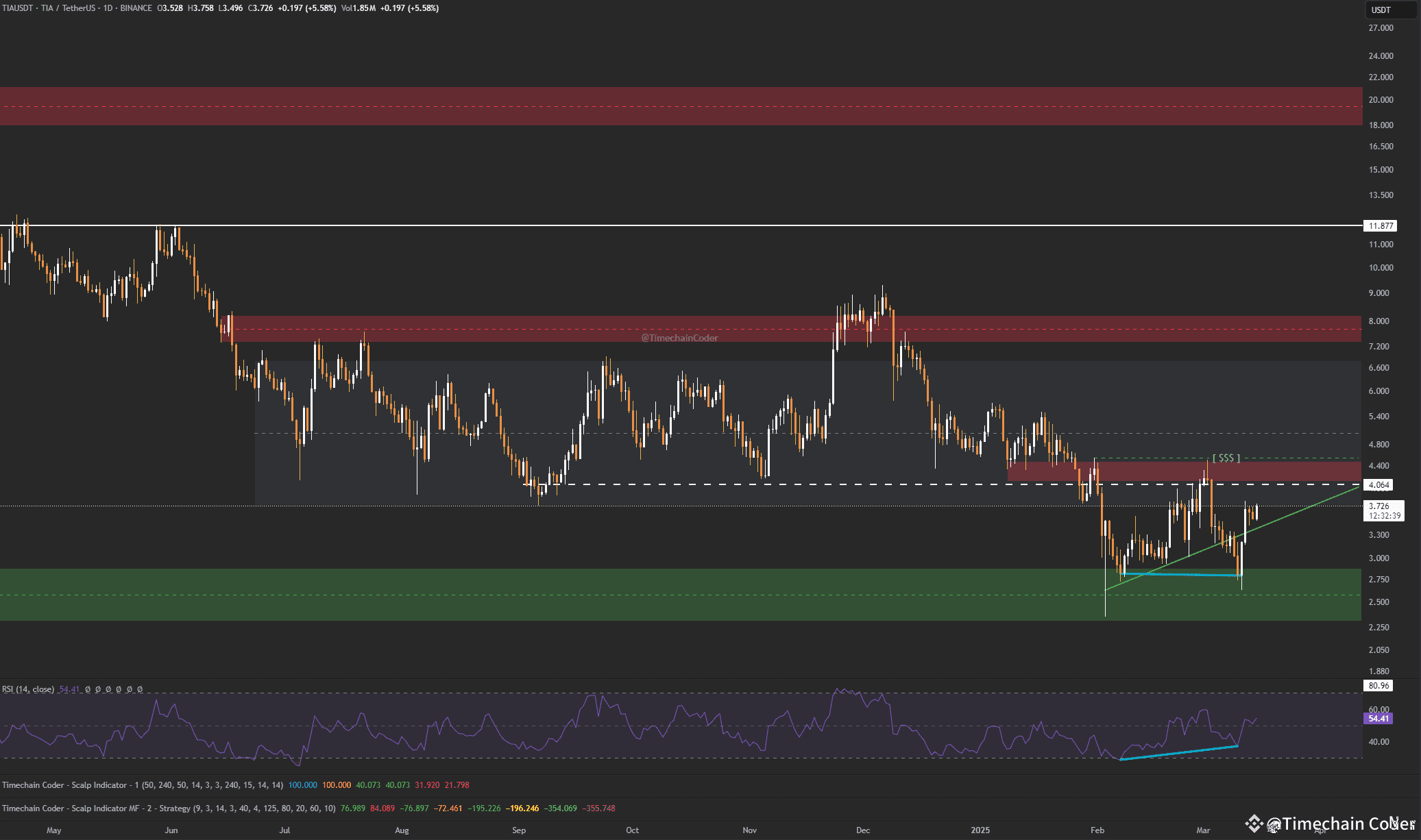The width and height of the screenshot is (1421, 840).
Task: Click the red 84.089 strategy value
Action: [x=382, y=808]
